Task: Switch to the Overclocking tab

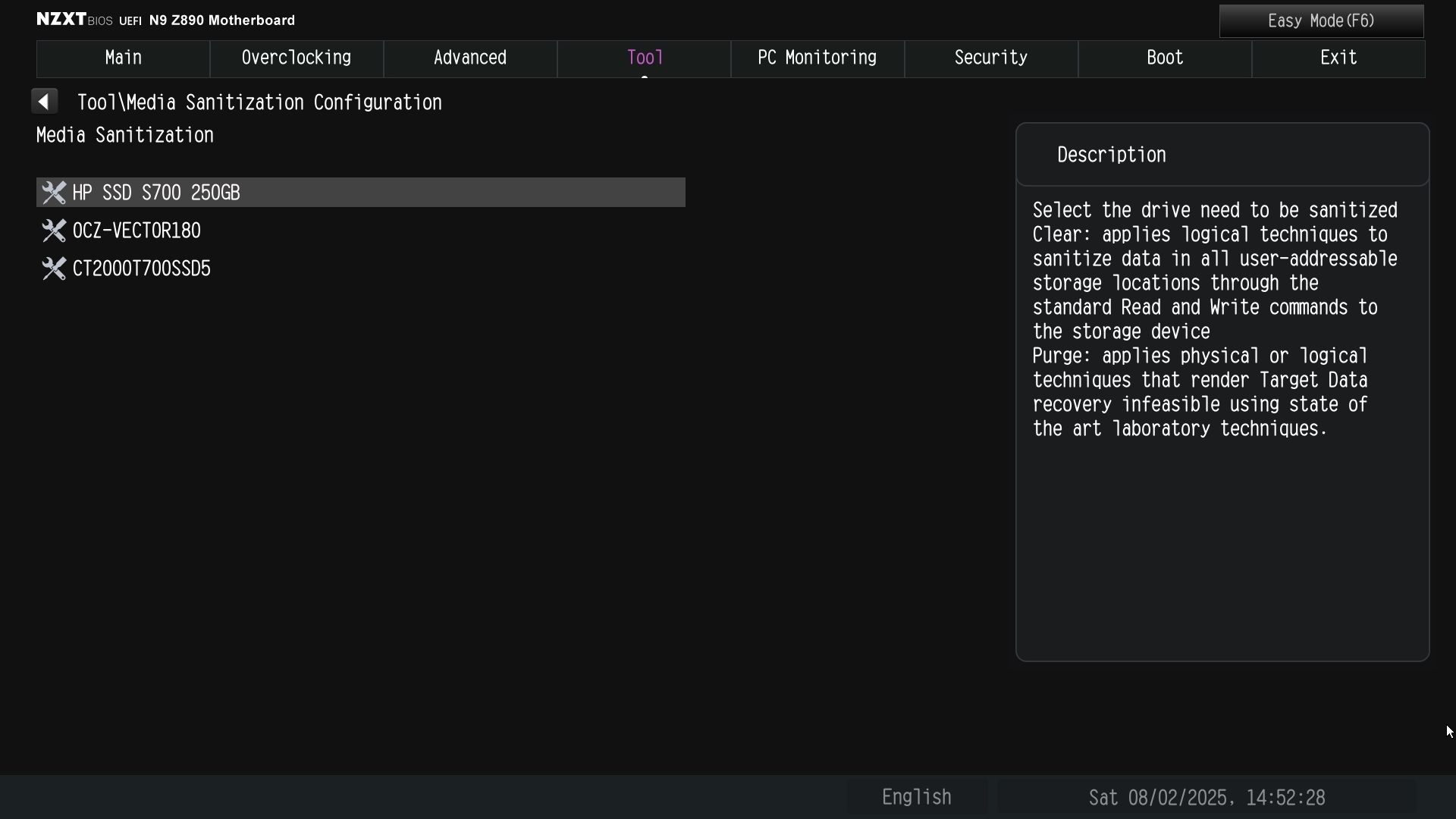Action: 297,58
